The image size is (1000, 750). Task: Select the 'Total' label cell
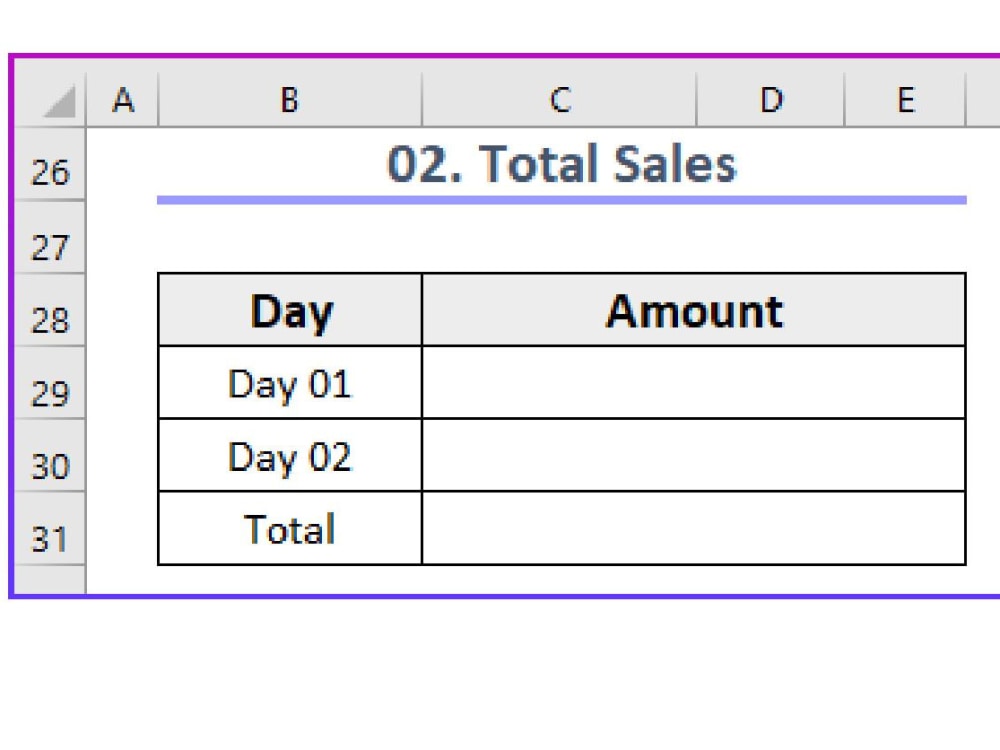[290, 528]
